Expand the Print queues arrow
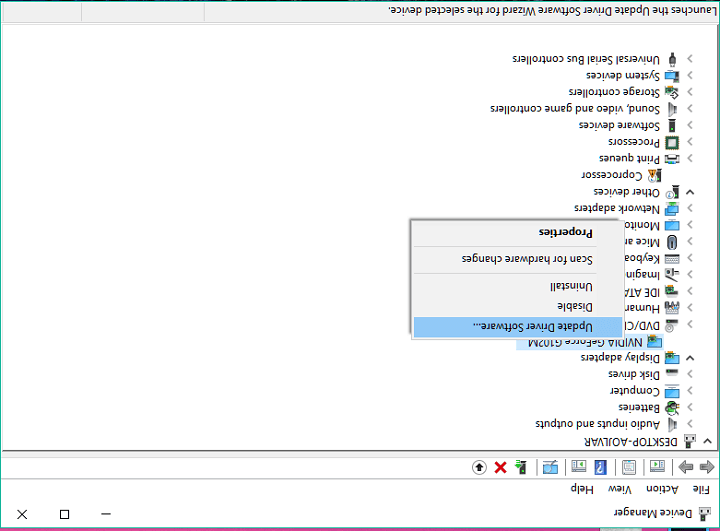The height and width of the screenshot is (531, 720). tap(690, 159)
